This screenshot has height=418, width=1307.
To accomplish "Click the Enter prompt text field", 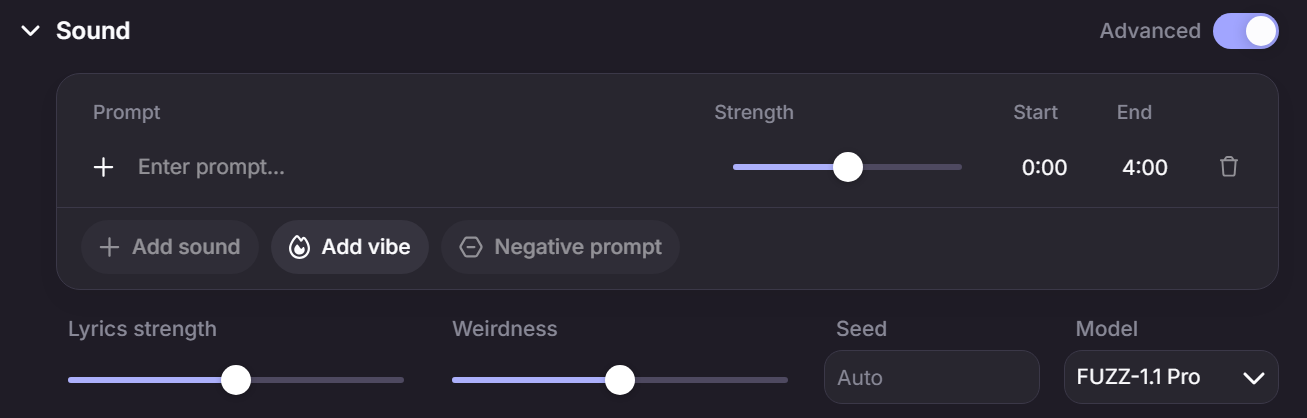I will (x=420, y=167).
